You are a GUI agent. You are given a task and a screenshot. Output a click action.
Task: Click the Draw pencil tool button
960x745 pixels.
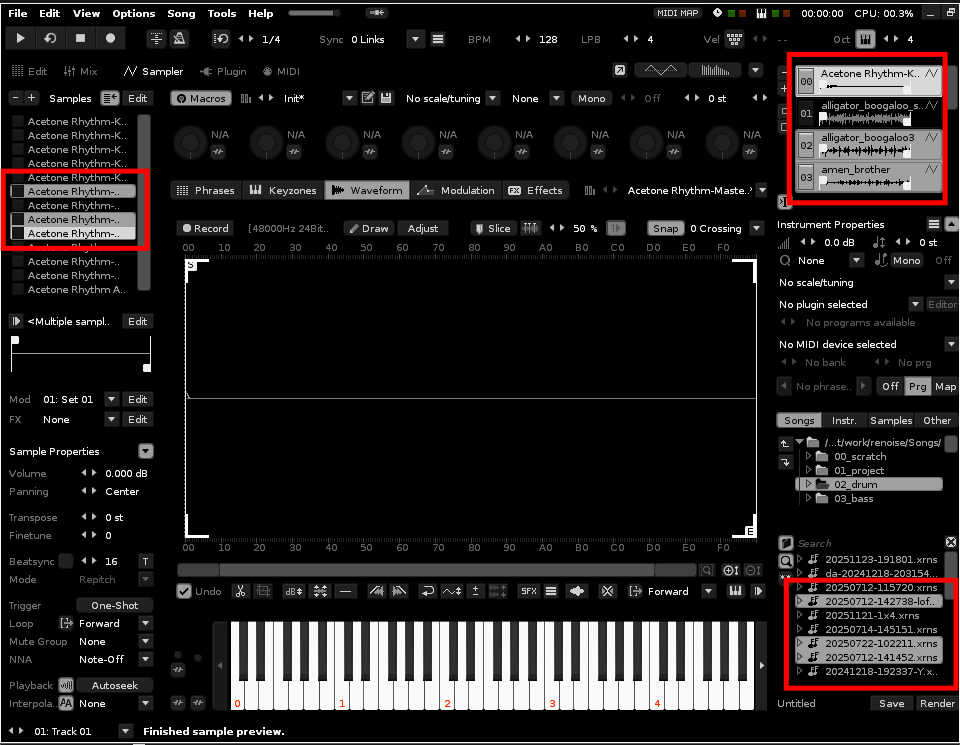coord(368,228)
